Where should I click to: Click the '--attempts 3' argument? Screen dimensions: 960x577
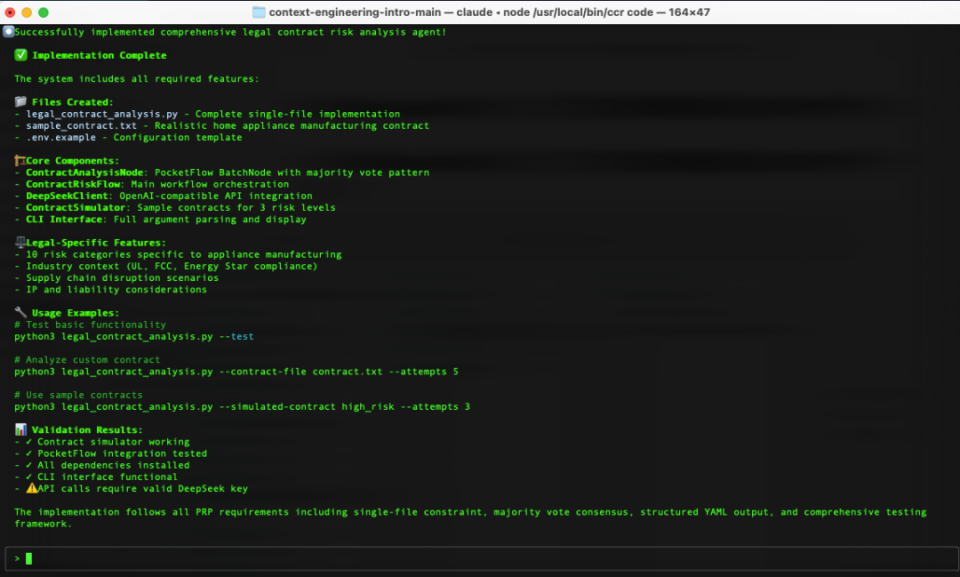click(x=435, y=406)
